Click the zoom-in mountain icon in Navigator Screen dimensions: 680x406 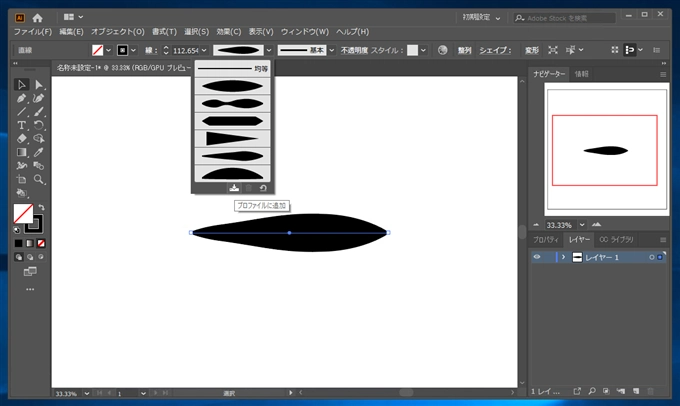pyautogui.click(x=596, y=225)
